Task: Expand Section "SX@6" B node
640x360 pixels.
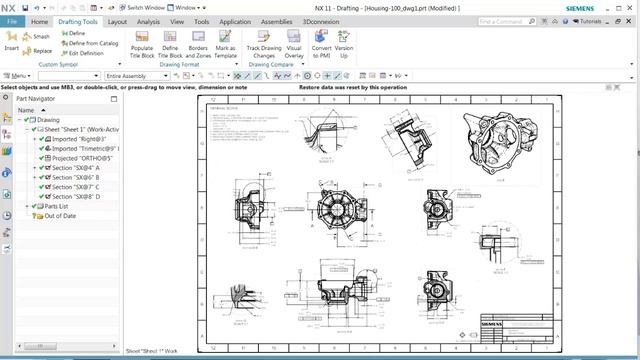Action: [x=35, y=178]
